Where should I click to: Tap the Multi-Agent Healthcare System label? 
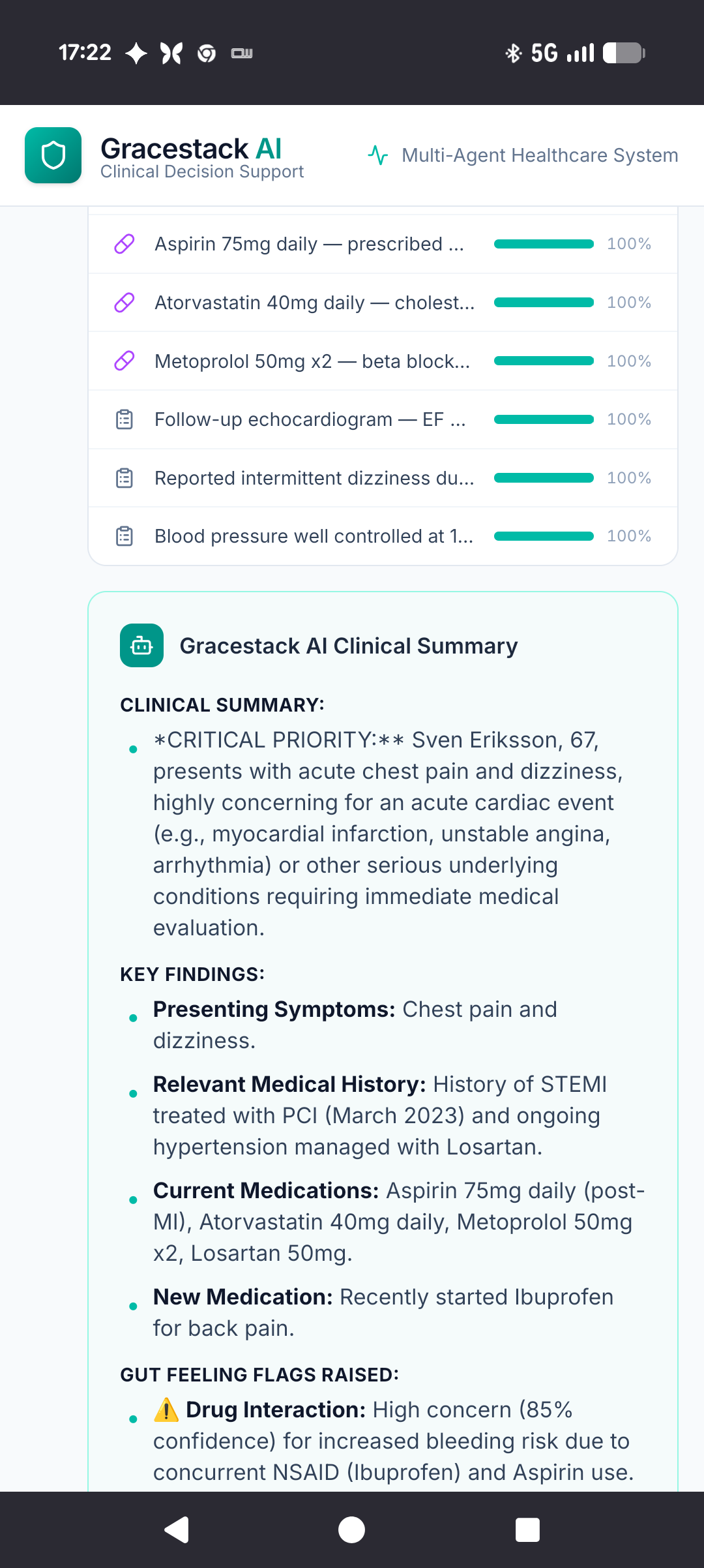point(540,155)
